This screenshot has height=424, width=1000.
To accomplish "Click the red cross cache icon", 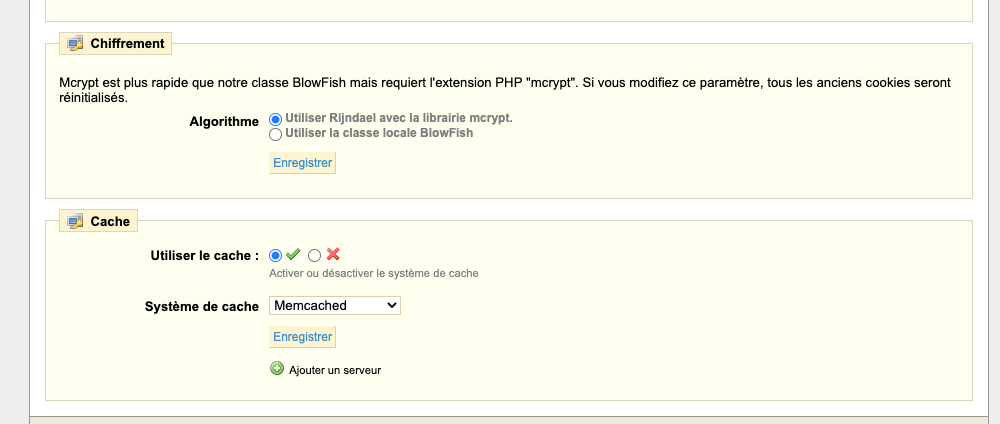I will pyautogui.click(x=333, y=255).
